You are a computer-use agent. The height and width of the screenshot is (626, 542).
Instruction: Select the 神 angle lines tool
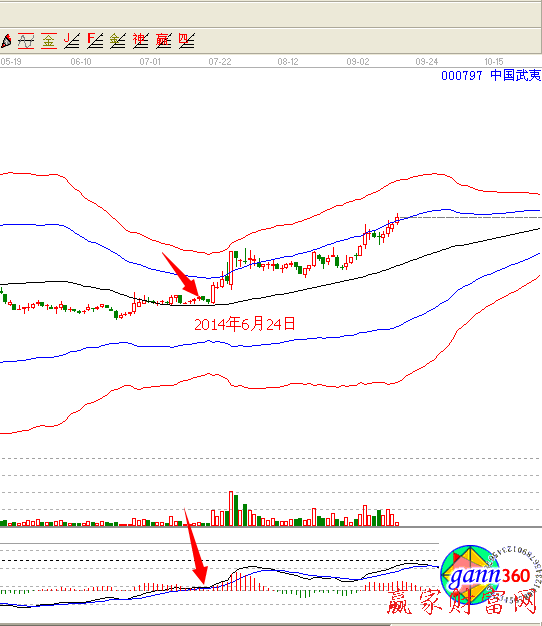[140, 41]
